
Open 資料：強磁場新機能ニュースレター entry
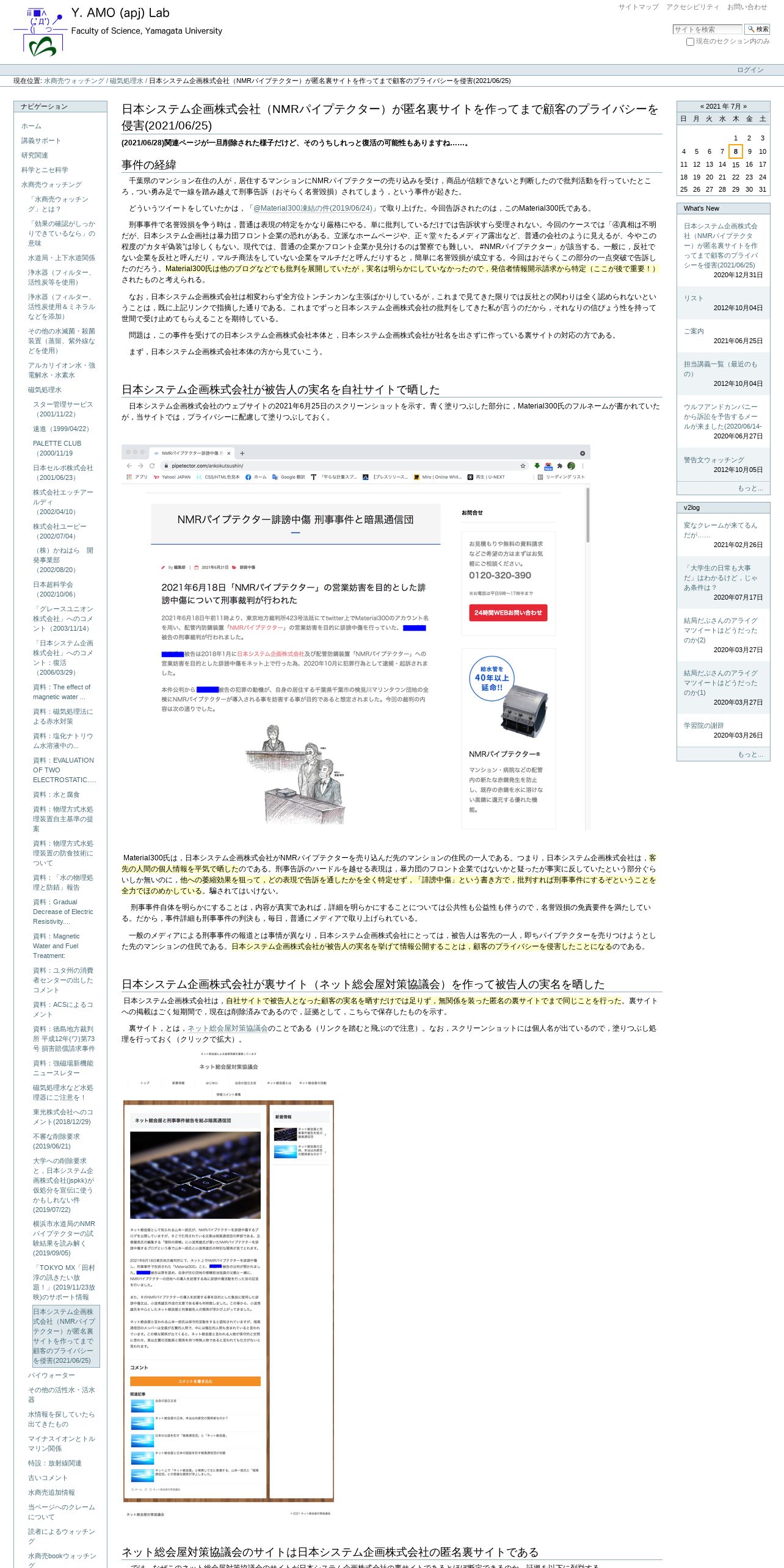click(x=63, y=1069)
